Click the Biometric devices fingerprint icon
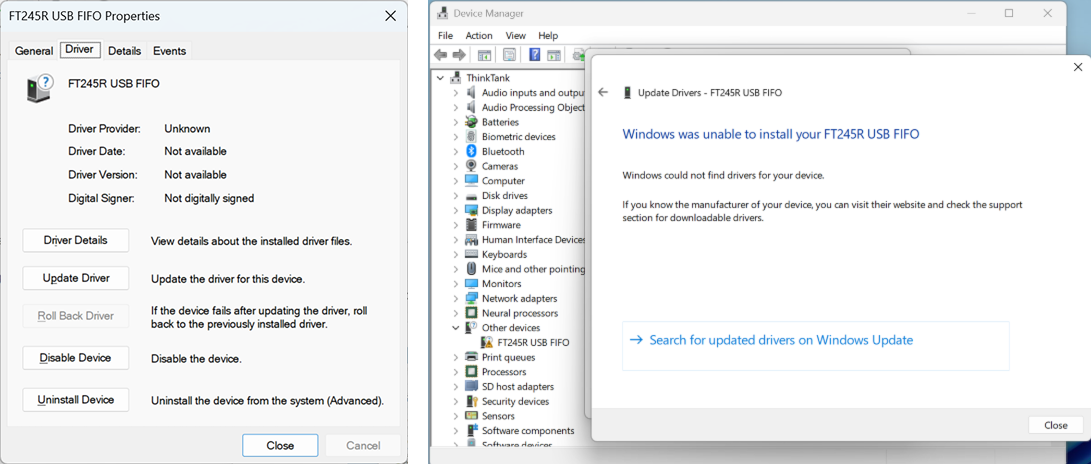The image size is (1091, 464). 471,136
